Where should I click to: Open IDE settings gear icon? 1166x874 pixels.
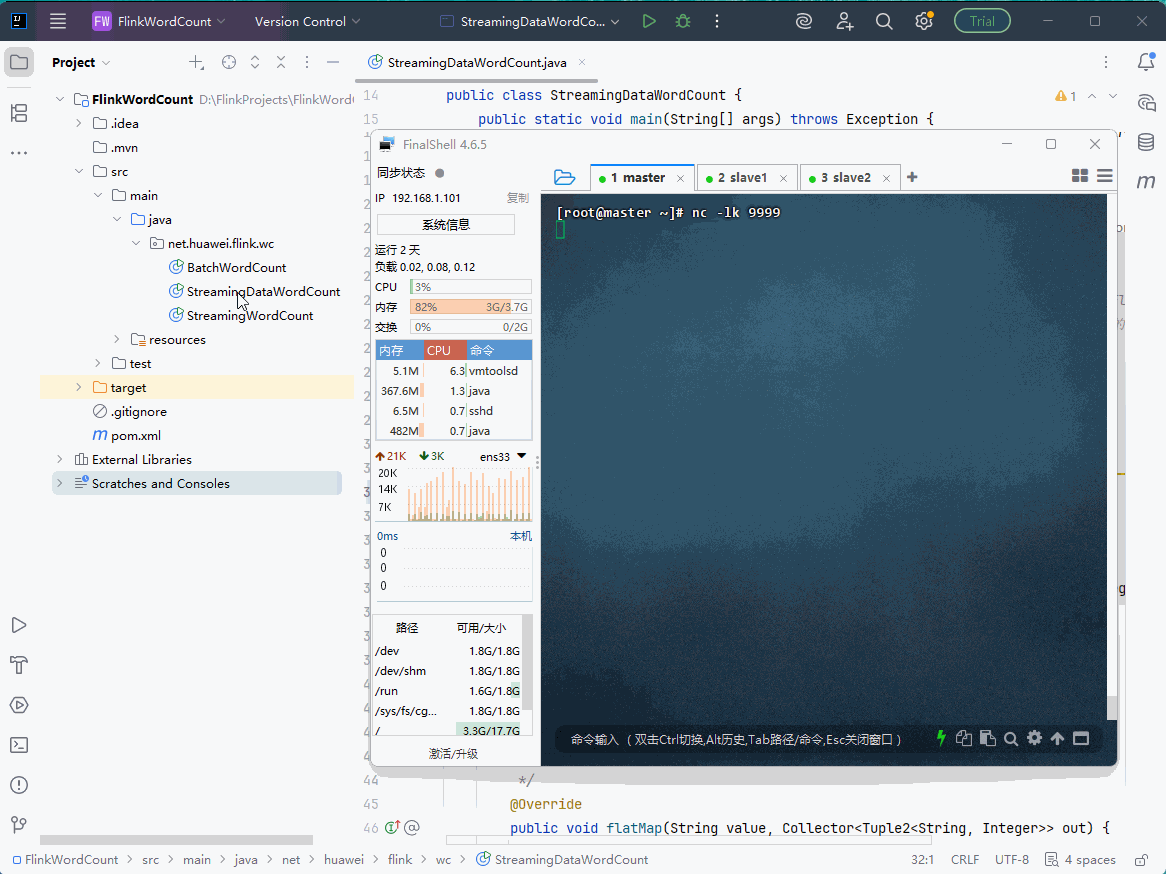924,22
